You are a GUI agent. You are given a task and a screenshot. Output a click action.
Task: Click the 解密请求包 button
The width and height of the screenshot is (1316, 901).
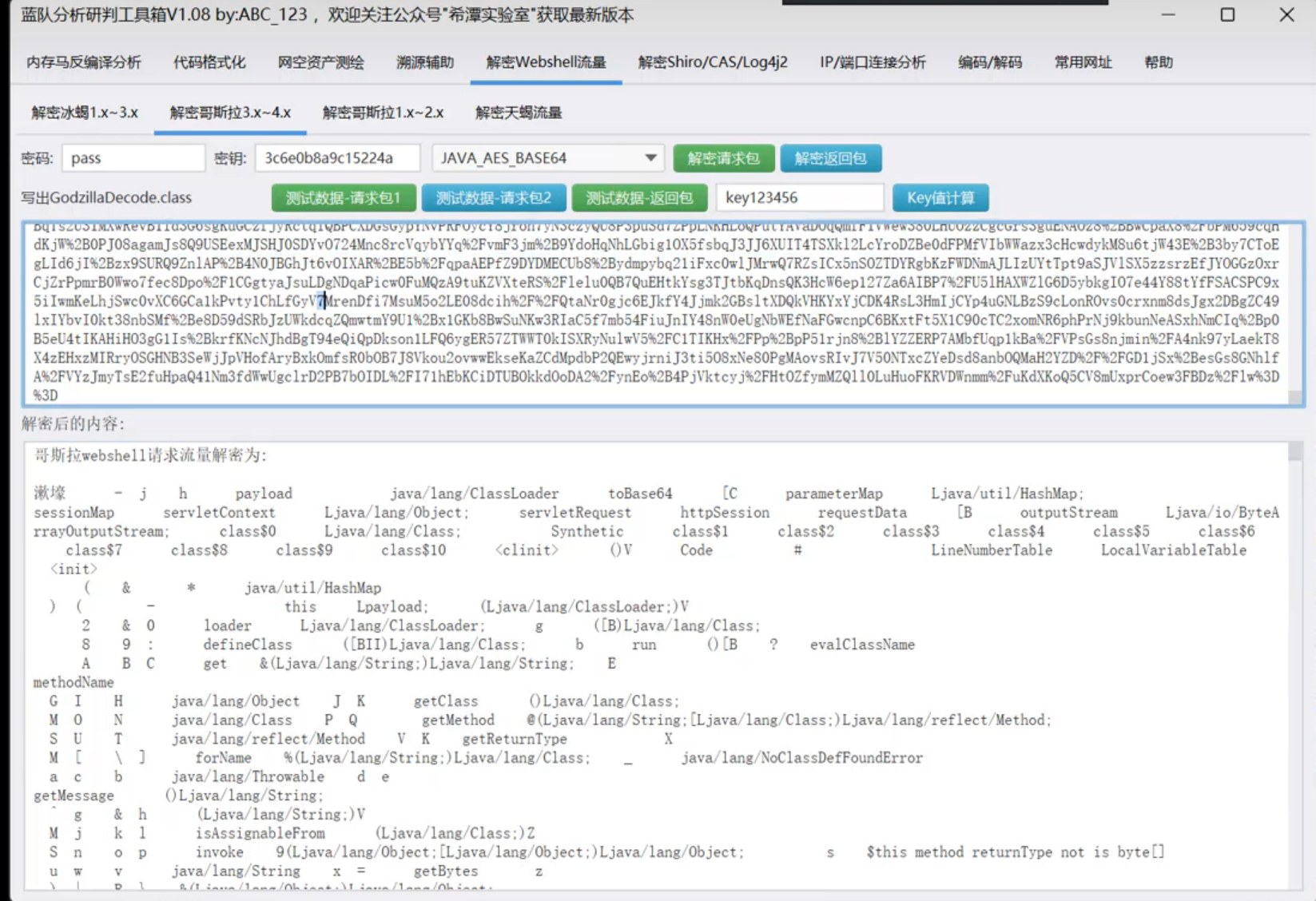pos(723,158)
